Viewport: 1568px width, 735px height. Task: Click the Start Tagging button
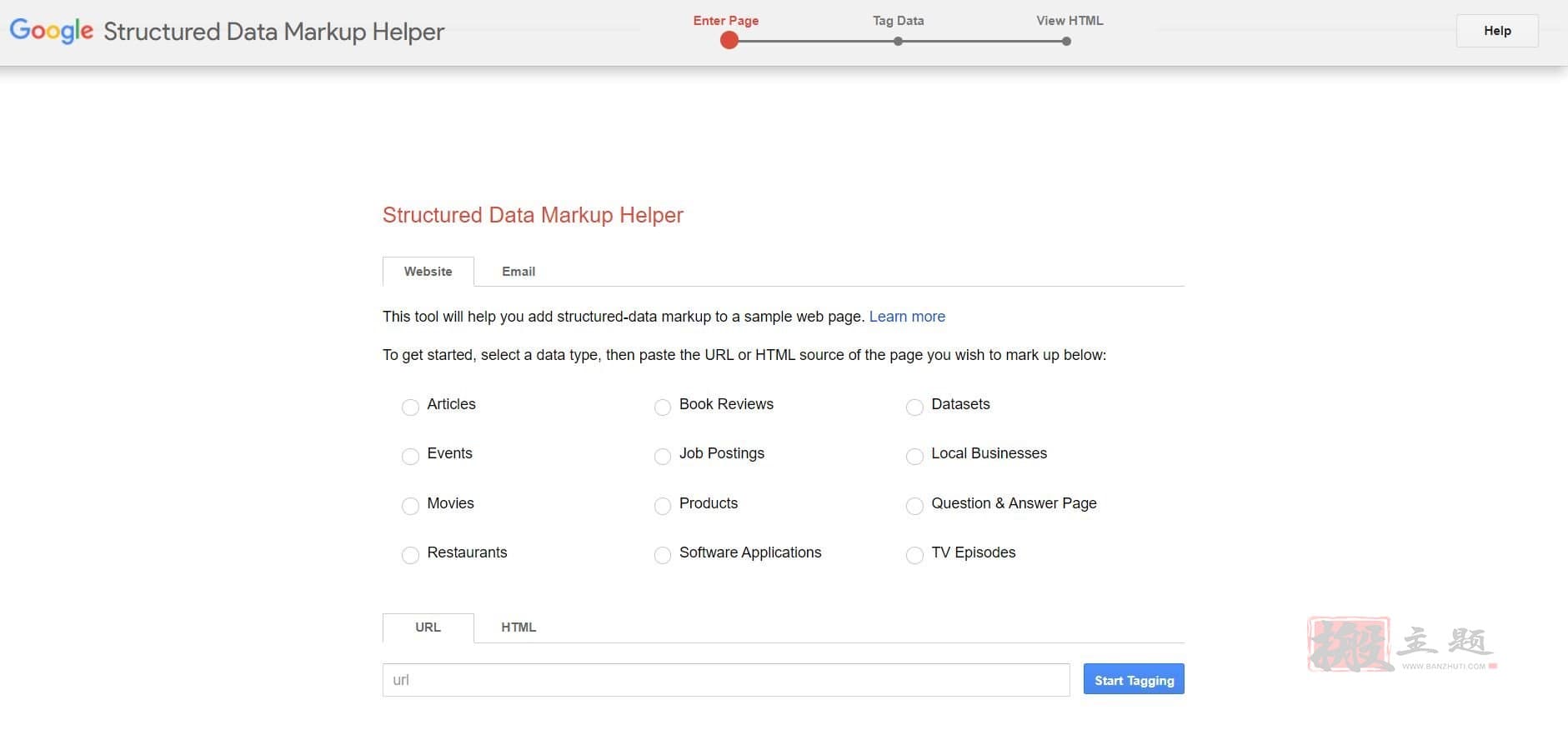coord(1134,679)
